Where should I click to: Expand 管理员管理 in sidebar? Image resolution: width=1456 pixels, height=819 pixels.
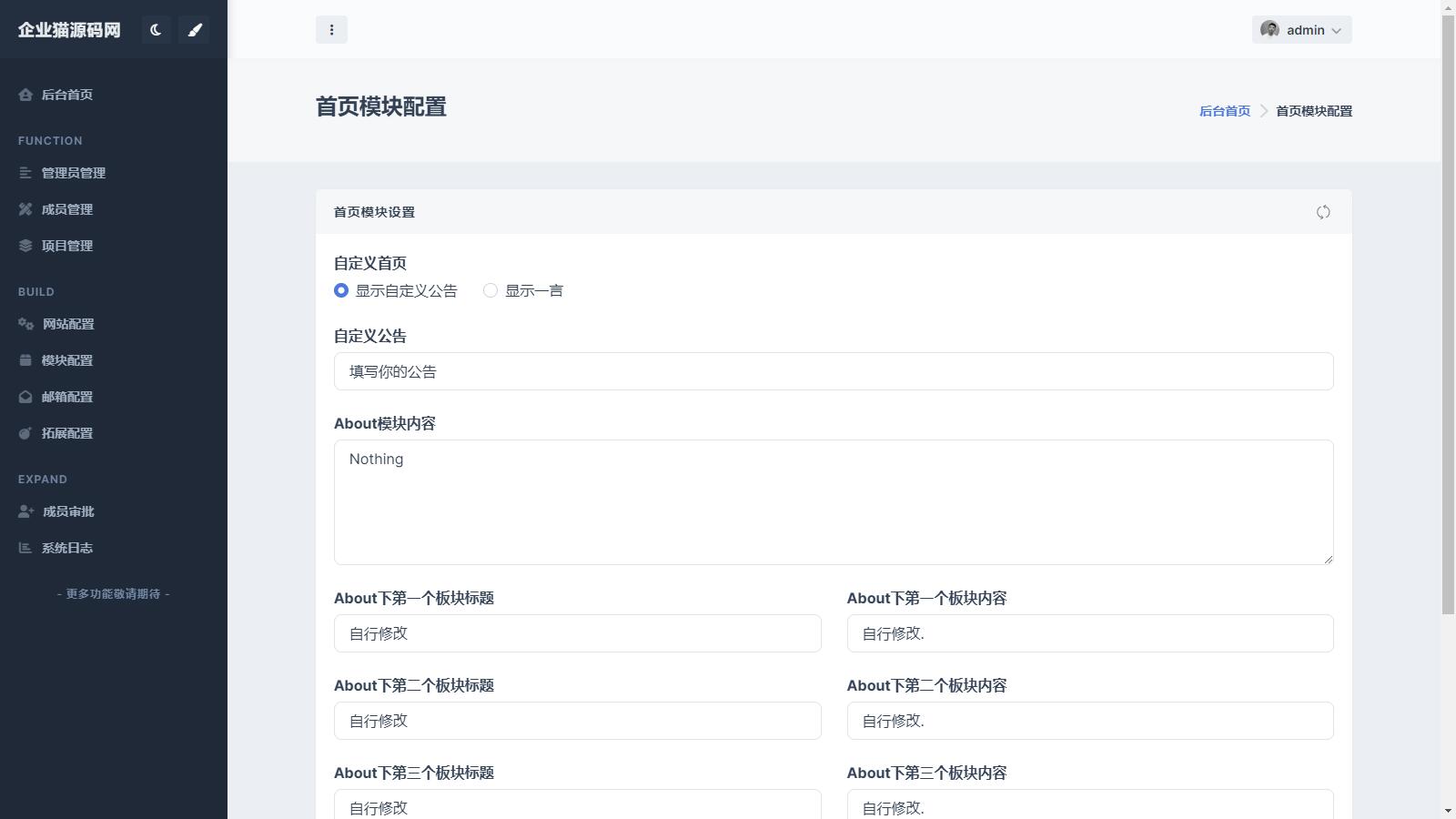click(x=73, y=173)
